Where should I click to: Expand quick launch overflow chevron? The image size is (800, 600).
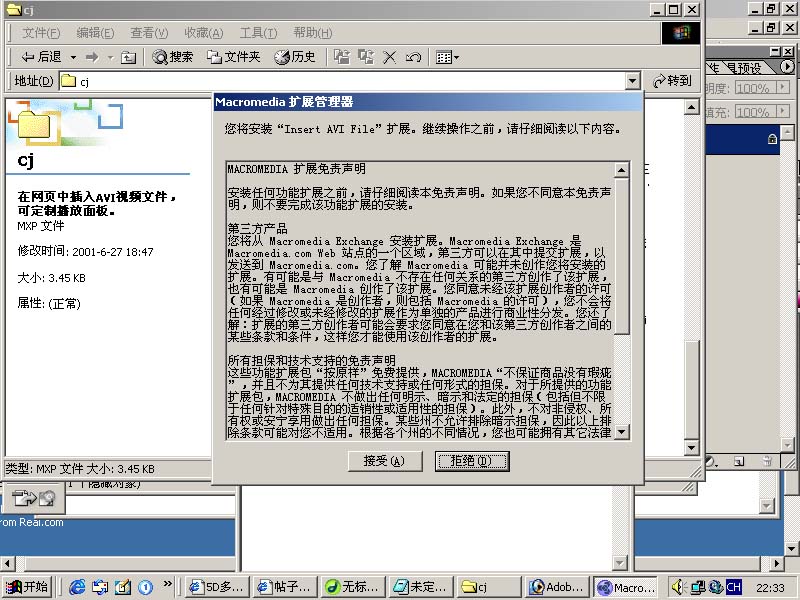point(167,584)
